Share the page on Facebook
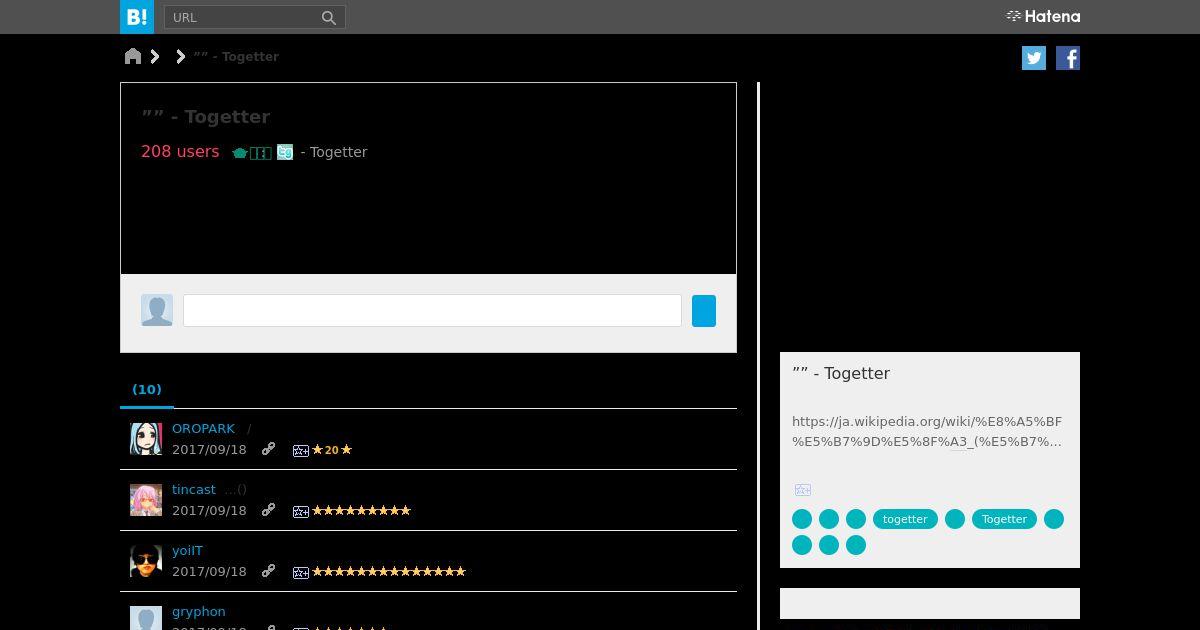 pyautogui.click(x=1068, y=58)
